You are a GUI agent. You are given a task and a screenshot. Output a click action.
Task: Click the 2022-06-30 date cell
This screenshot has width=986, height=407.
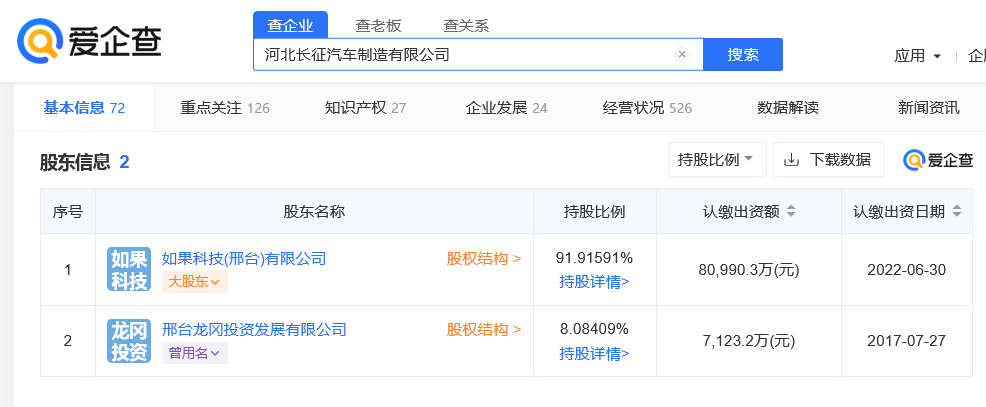click(906, 270)
